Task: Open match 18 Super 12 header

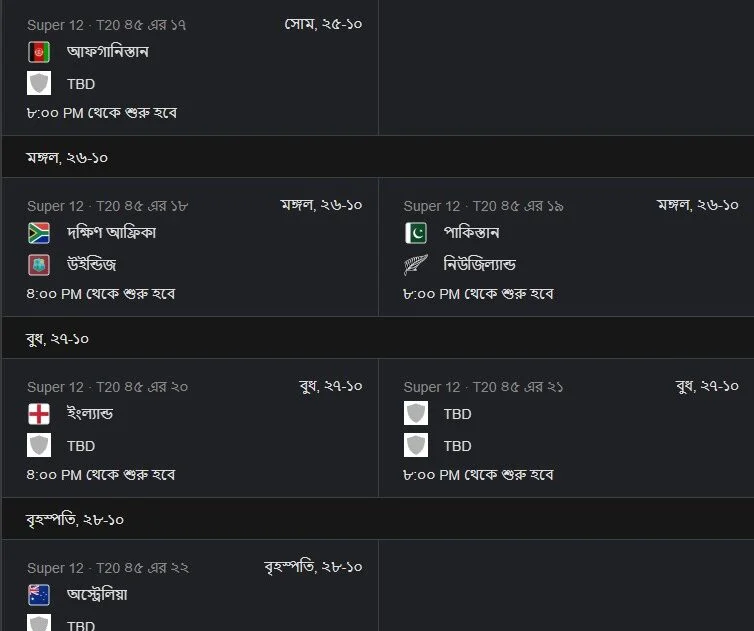Action: pos(107,206)
